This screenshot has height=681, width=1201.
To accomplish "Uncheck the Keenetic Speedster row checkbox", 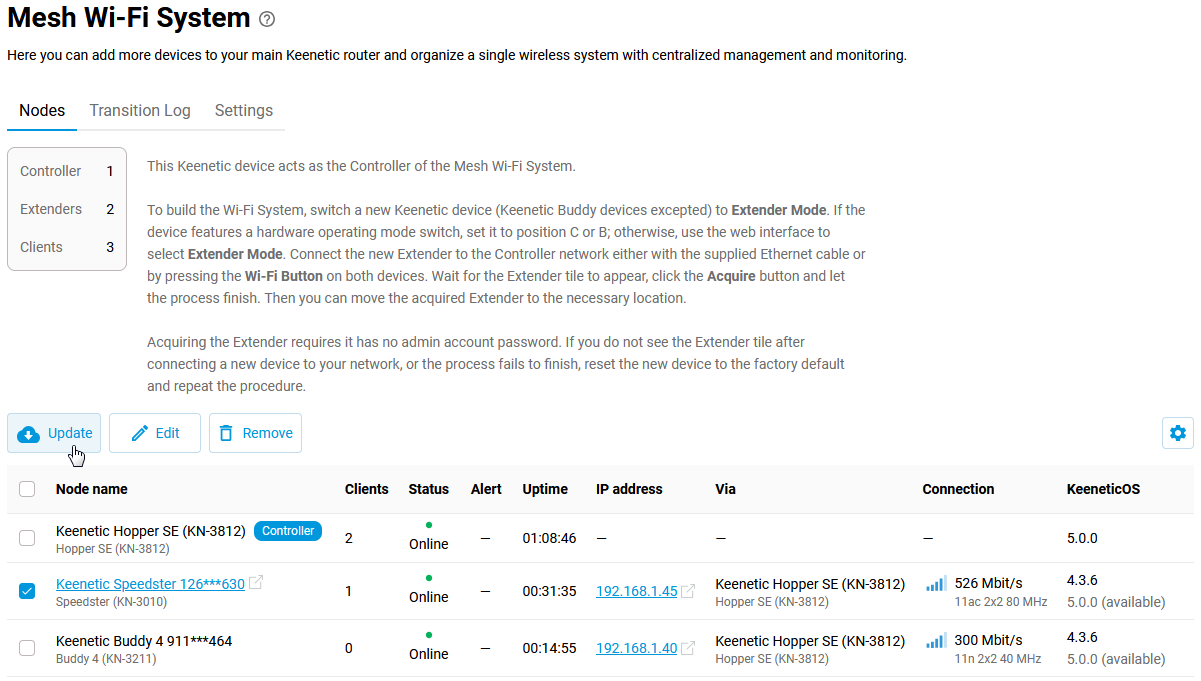I will [x=27, y=591].
